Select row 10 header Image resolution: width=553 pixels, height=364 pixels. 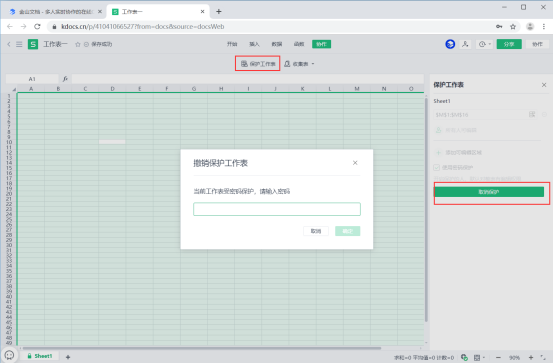tap(9, 142)
